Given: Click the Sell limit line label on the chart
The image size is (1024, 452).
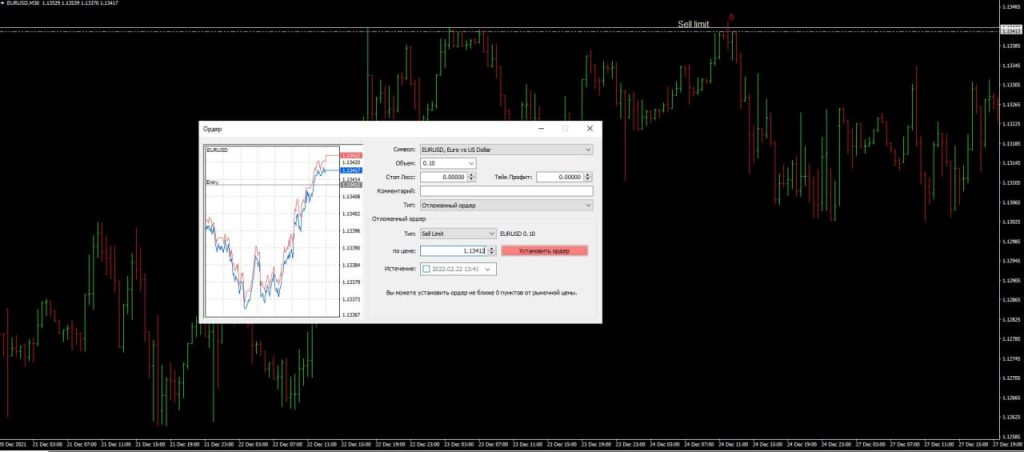Looking at the screenshot, I should click(693, 24).
